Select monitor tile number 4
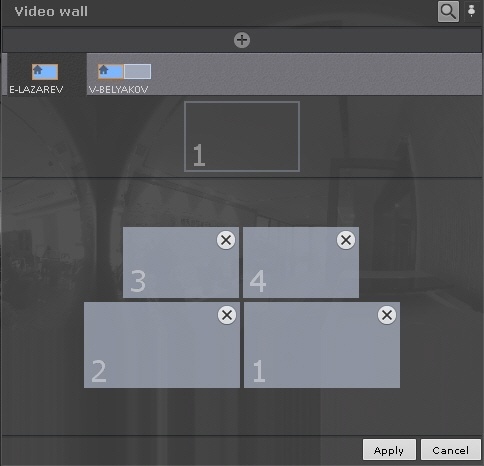 pyautogui.click(x=301, y=263)
